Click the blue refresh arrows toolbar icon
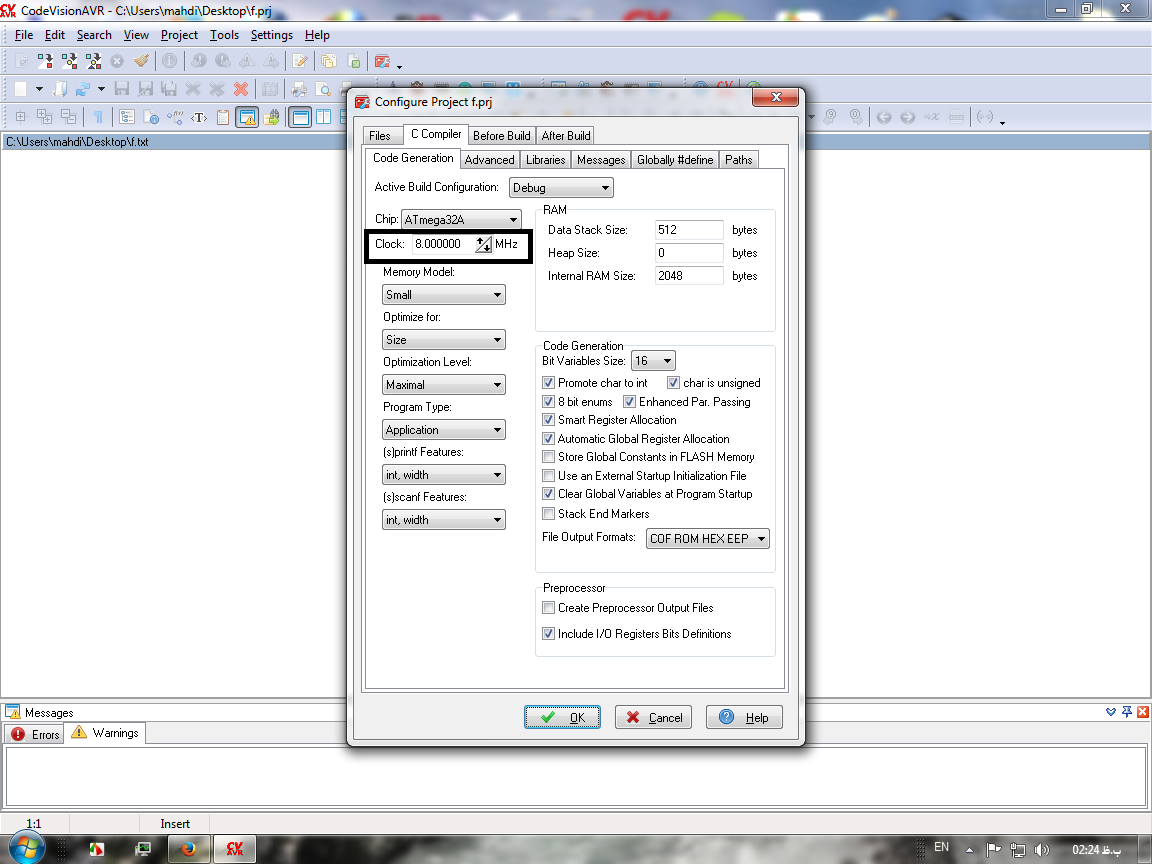 tap(83, 89)
